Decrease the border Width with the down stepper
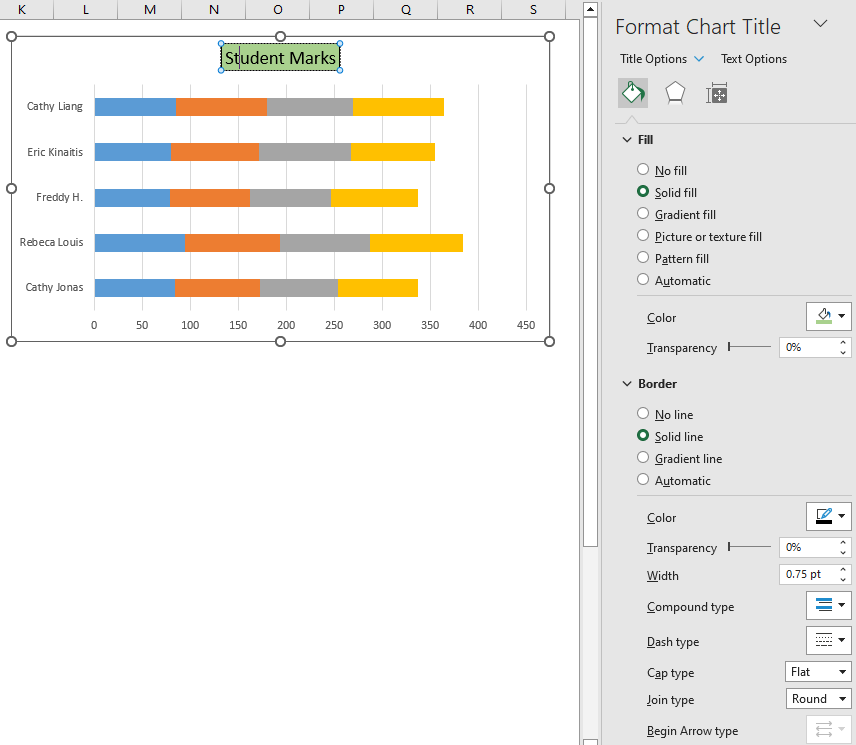This screenshot has width=856, height=745. pos(843,579)
